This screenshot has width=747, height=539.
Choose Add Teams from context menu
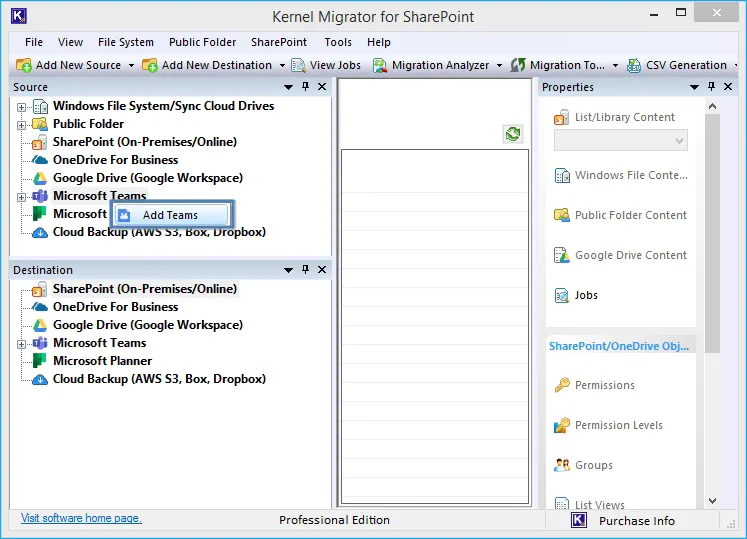170,215
